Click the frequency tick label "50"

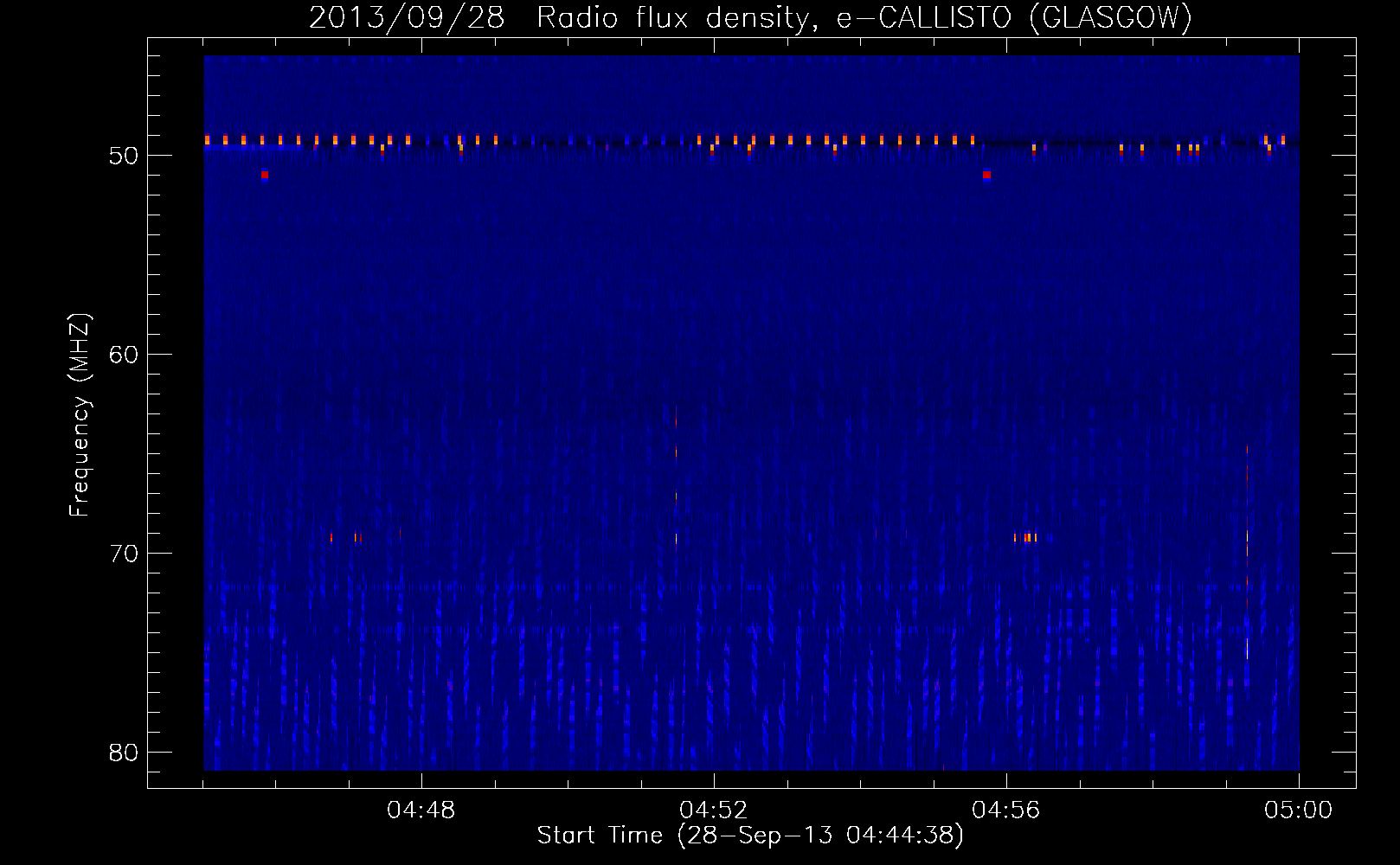pyautogui.click(x=124, y=156)
